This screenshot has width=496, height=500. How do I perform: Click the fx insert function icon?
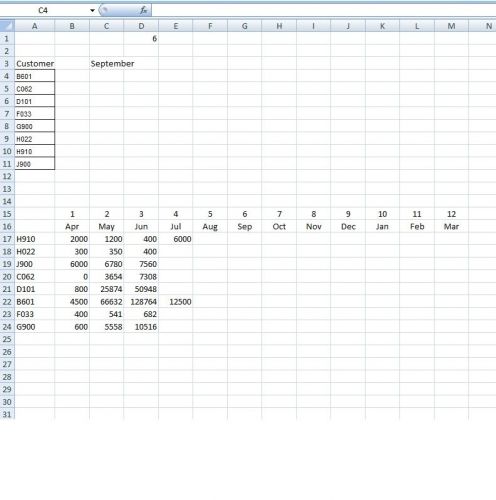coord(143,10)
